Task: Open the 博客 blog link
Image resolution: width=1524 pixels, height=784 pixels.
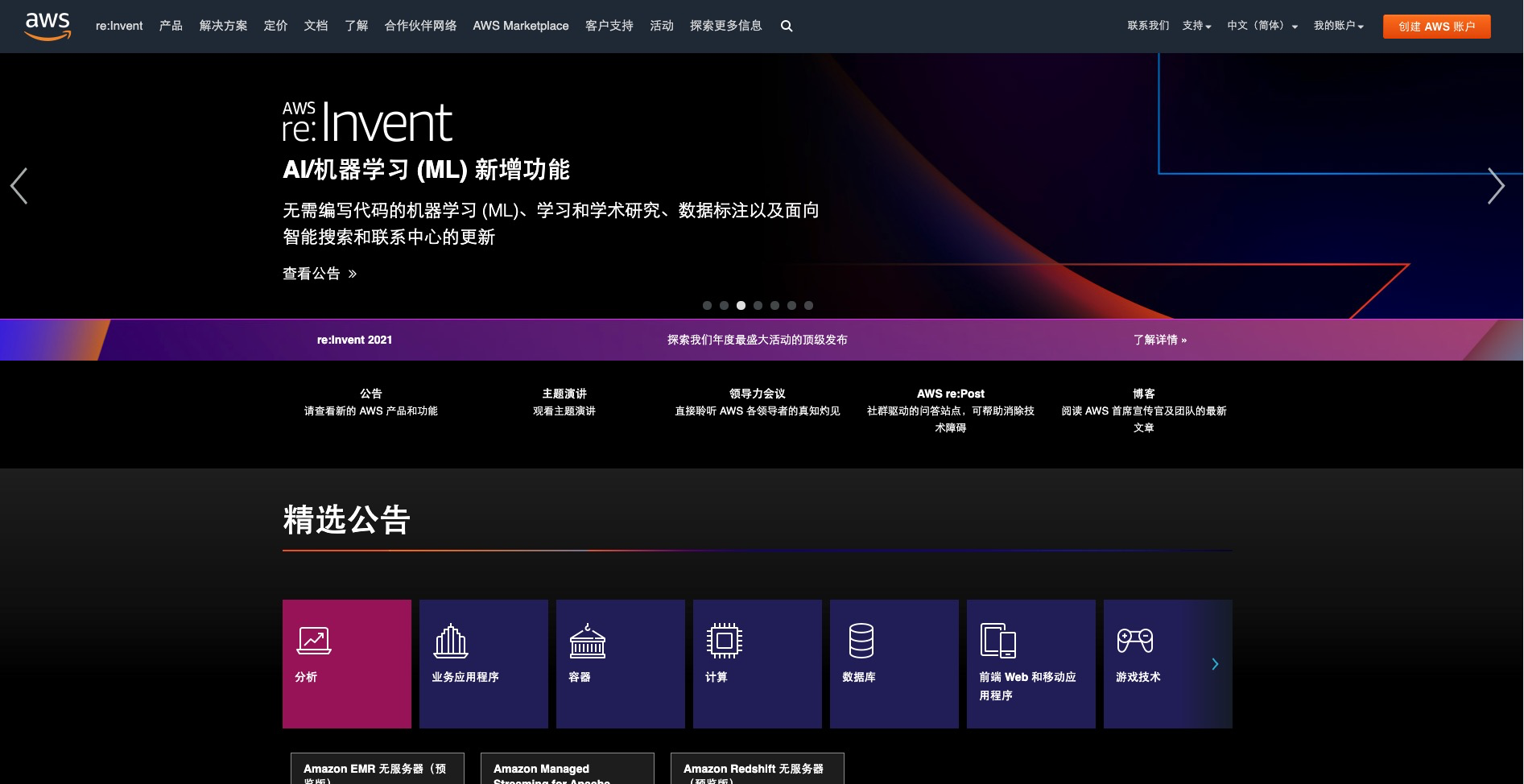Action: click(1144, 394)
